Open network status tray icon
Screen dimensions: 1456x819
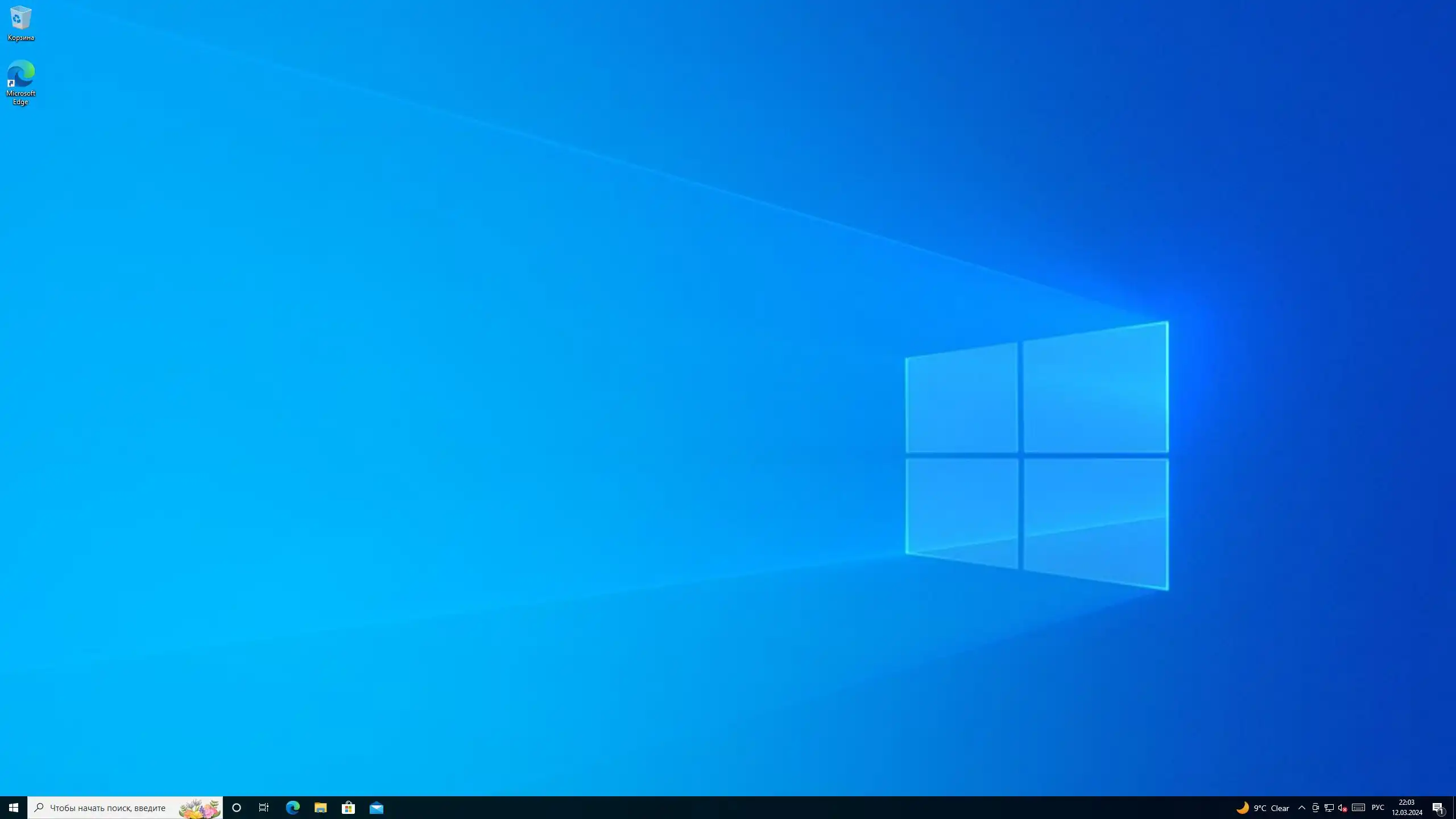click(1329, 808)
